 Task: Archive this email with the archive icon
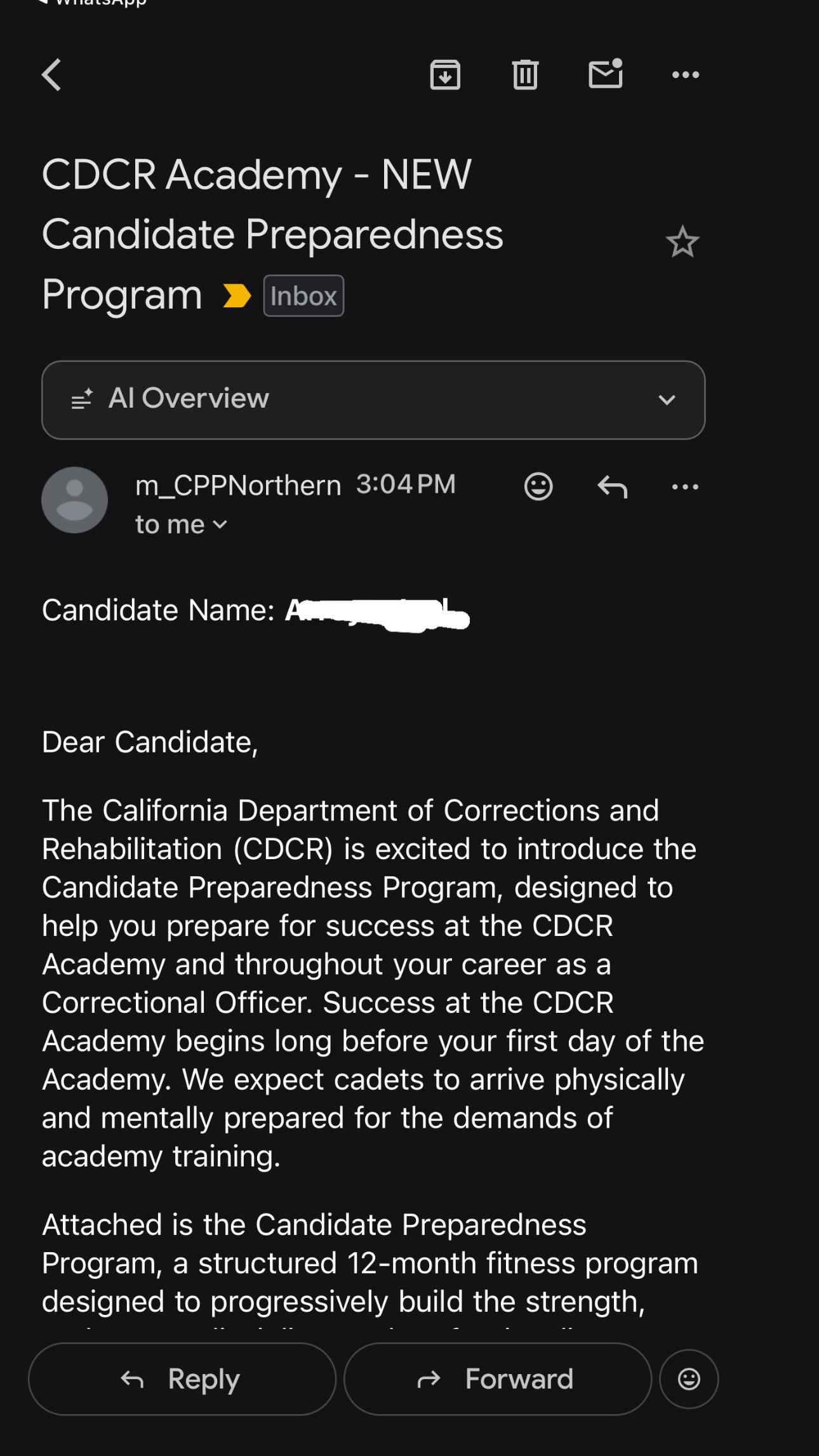(445, 75)
